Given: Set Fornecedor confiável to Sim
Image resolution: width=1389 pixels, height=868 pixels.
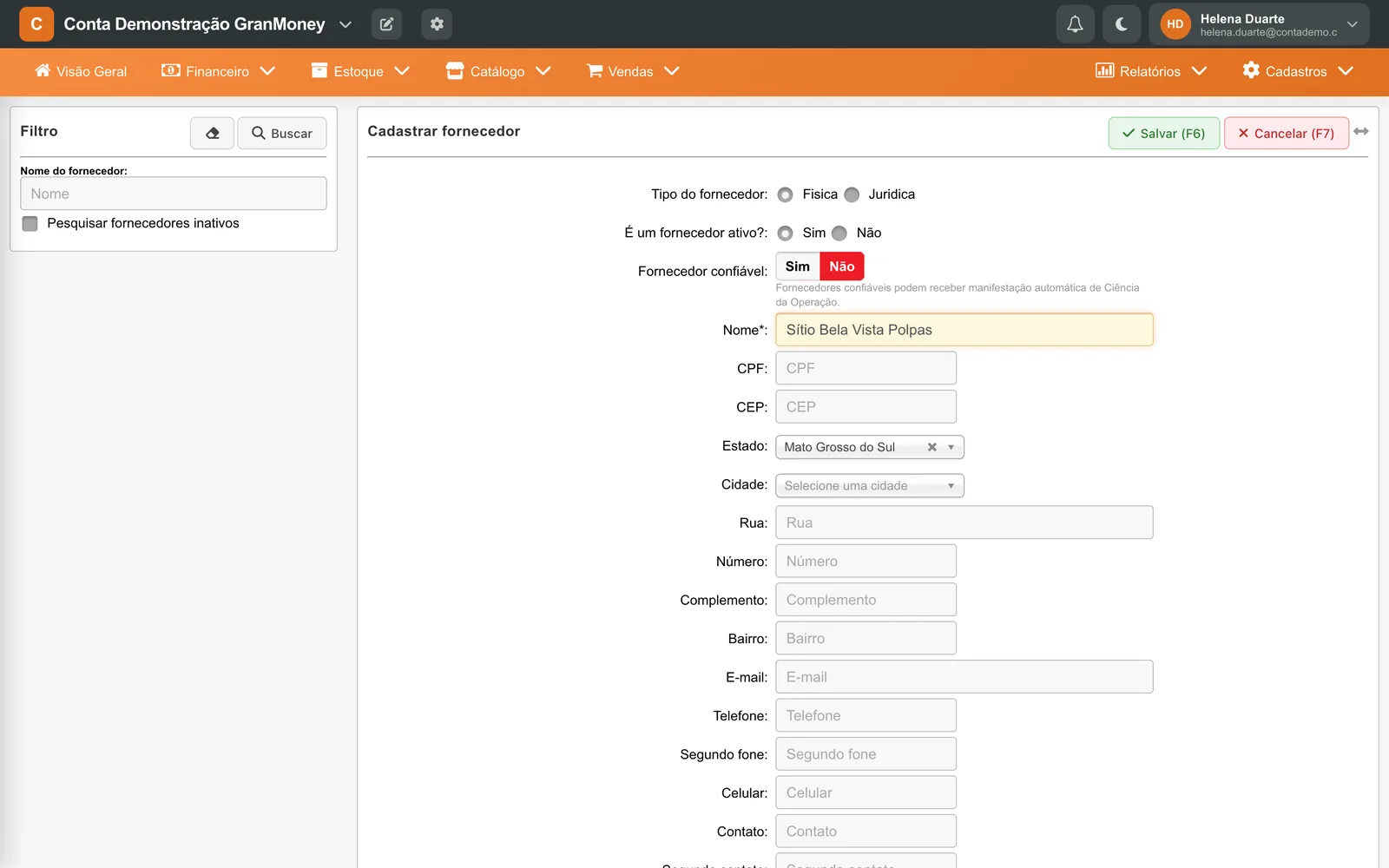Looking at the screenshot, I should (798, 266).
